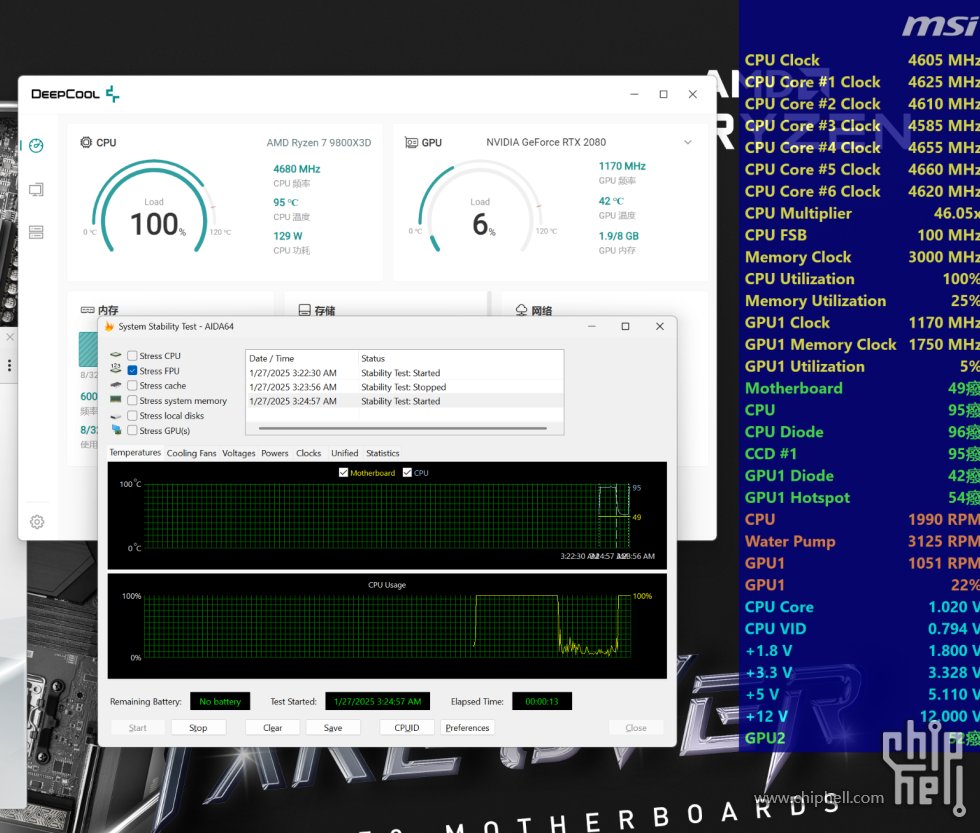Image resolution: width=980 pixels, height=833 pixels.
Task: Click the Stress GPU(s) monitor icon
Action: click(116, 430)
